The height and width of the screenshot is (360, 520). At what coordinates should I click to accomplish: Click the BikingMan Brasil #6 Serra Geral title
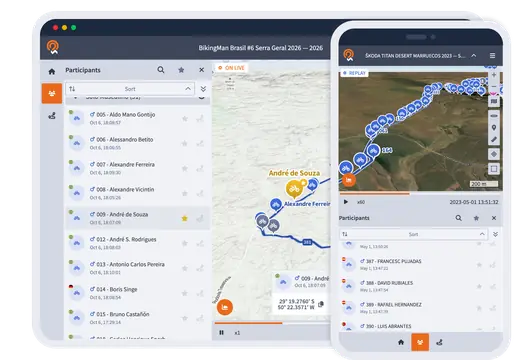pyautogui.click(x=261, y=48)
